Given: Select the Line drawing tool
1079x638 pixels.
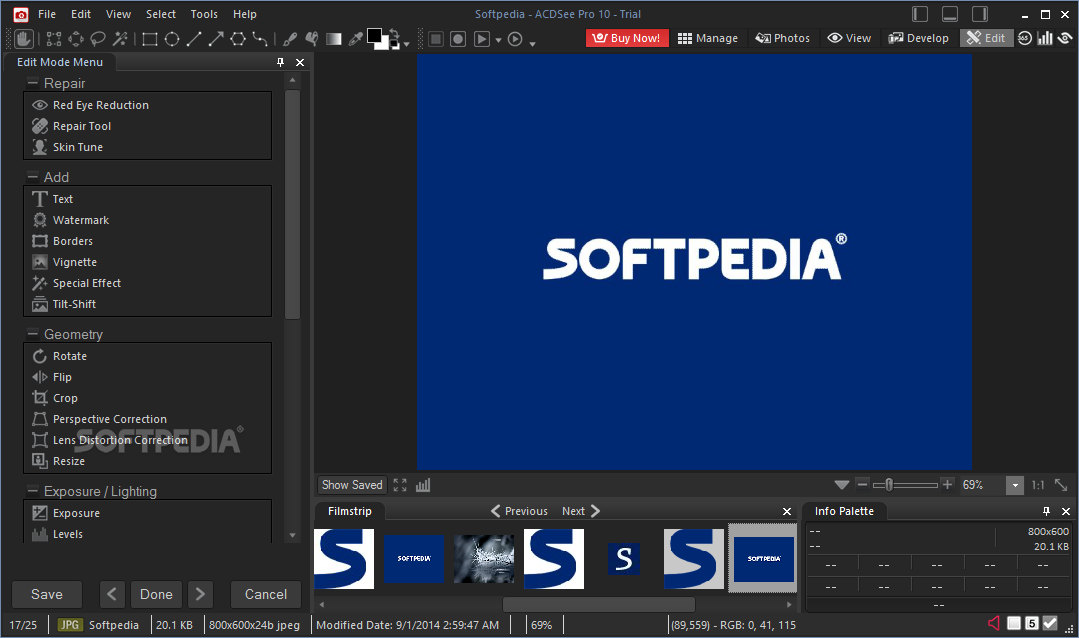Looking at the screenshot, I should (x=194, y=39).
